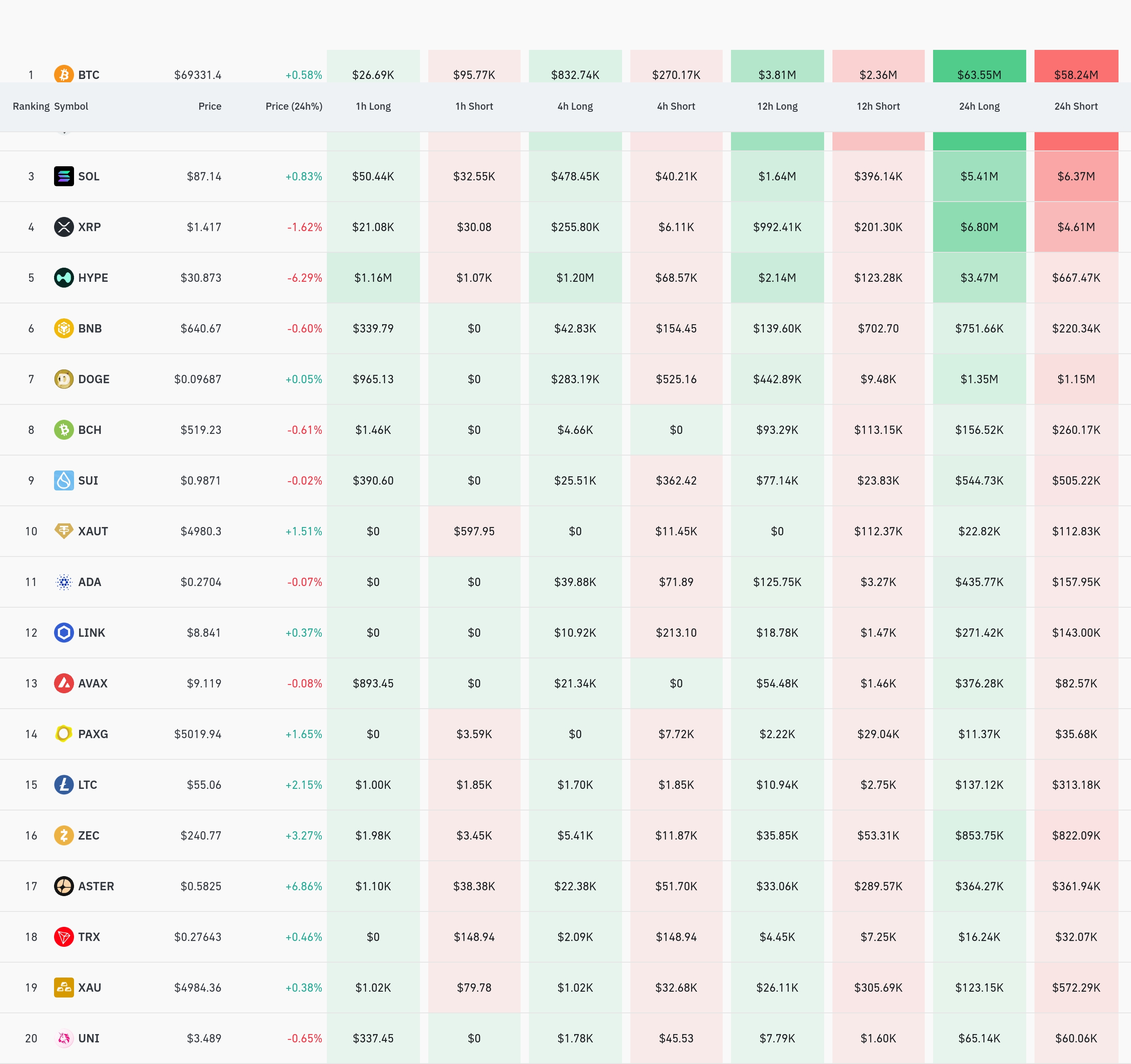The image size is (1131, 1064).
Task: Click the Uniswap UNI icon
Action: tap(64, 1038)
